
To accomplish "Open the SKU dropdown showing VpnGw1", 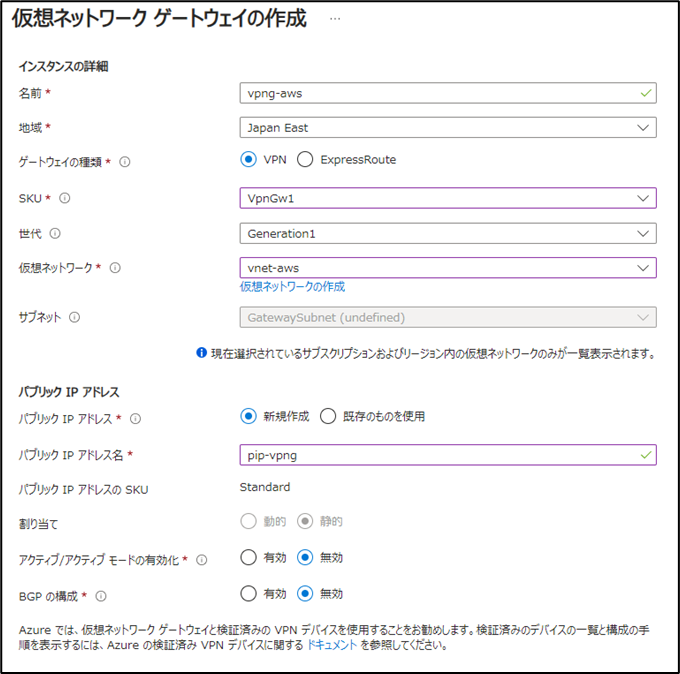I will [x=448, y=198].
